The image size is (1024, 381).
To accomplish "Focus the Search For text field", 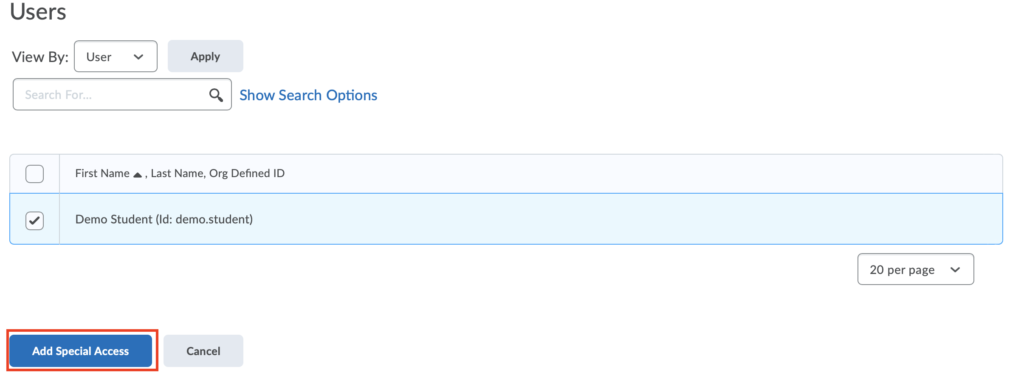I will pos(122,95).
